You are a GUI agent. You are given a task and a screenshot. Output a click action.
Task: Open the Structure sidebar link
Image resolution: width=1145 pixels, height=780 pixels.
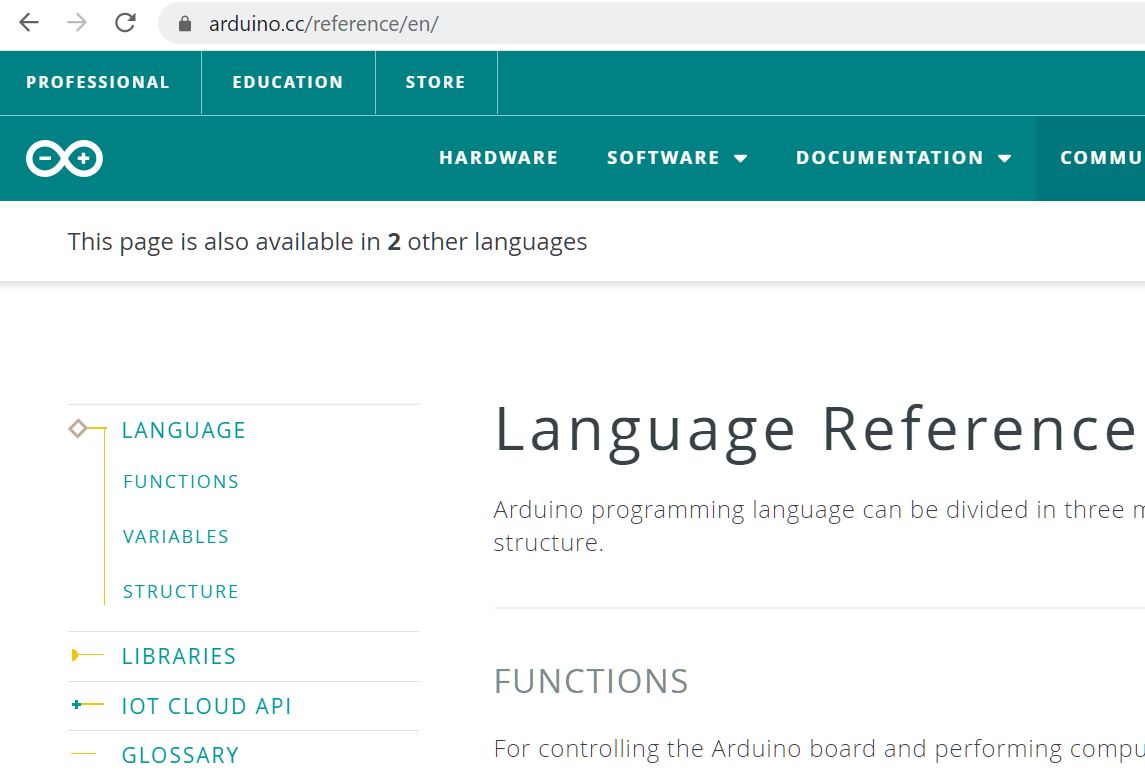click(x=181, y=592)
